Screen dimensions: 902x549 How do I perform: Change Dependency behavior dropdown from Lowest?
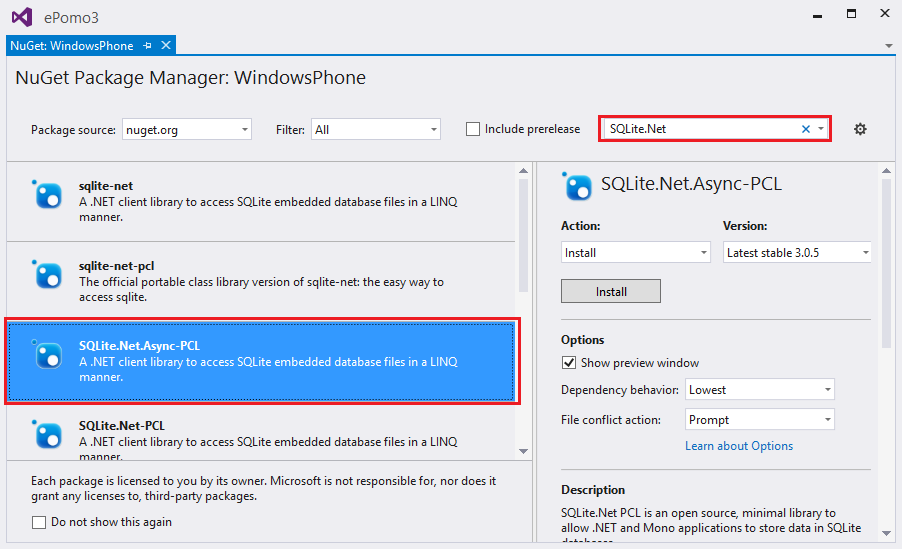pyautogui.click(x=760, y=390)
